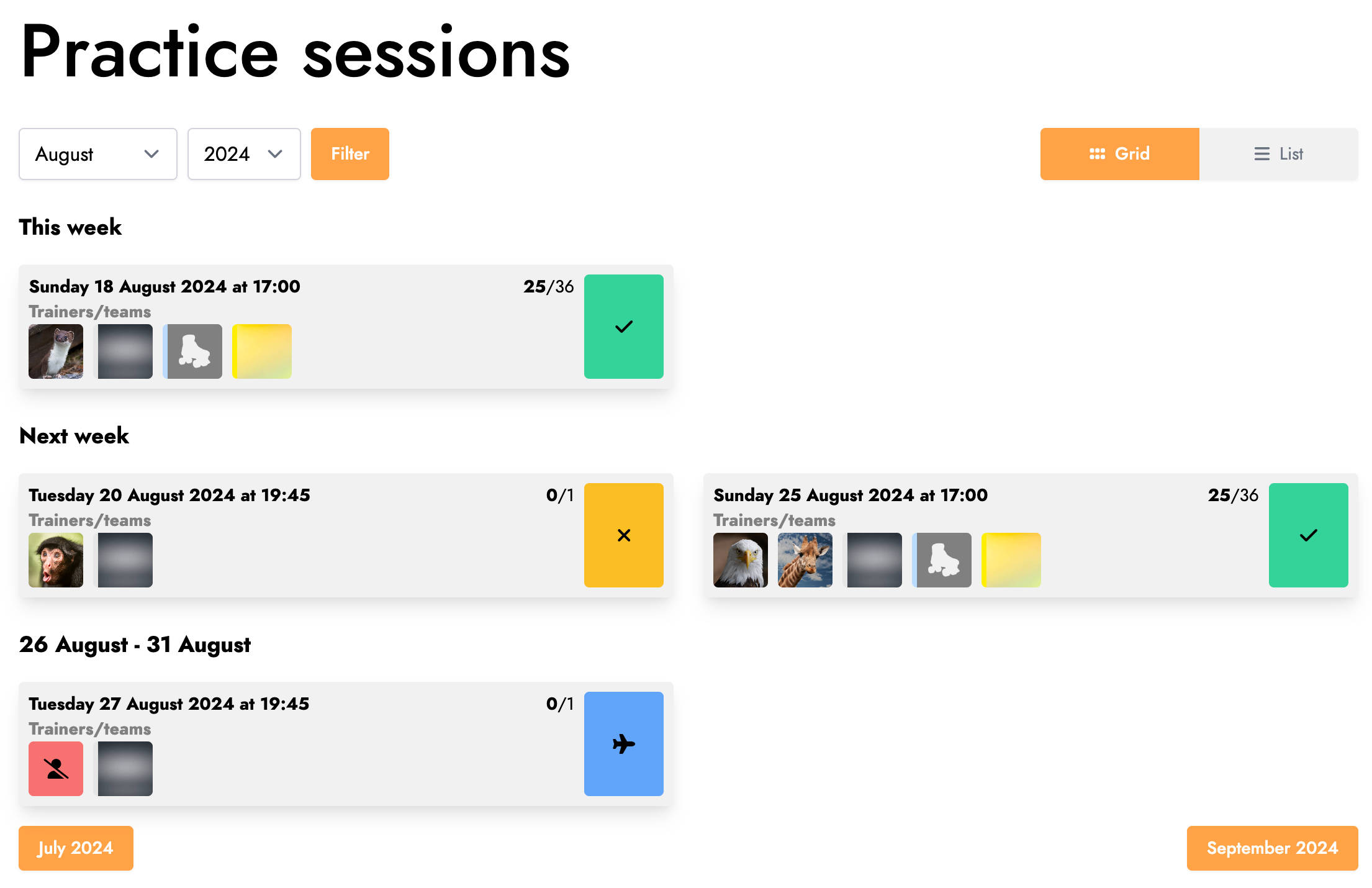This screenshot has width=1372, height=888.
Task: Open the 2024 year dropdown
Action: (244, 154)
